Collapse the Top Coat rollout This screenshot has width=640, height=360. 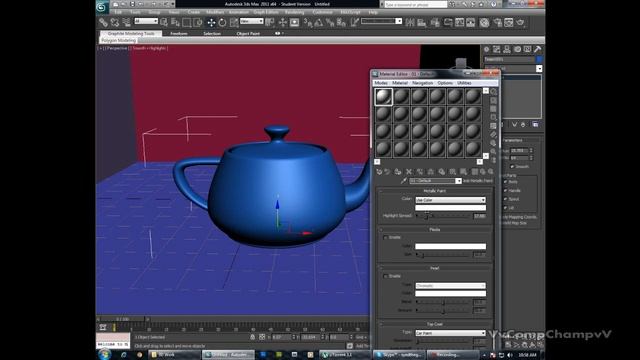tap(435, 324)
